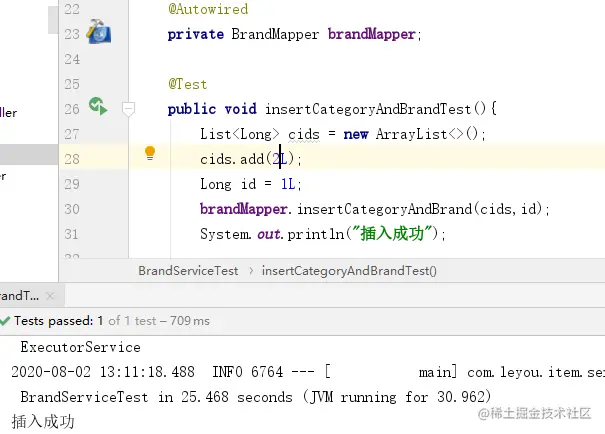Click line number 30 in the gutter
The width and height of the screenshot is (605, 434).
[72, 209]
